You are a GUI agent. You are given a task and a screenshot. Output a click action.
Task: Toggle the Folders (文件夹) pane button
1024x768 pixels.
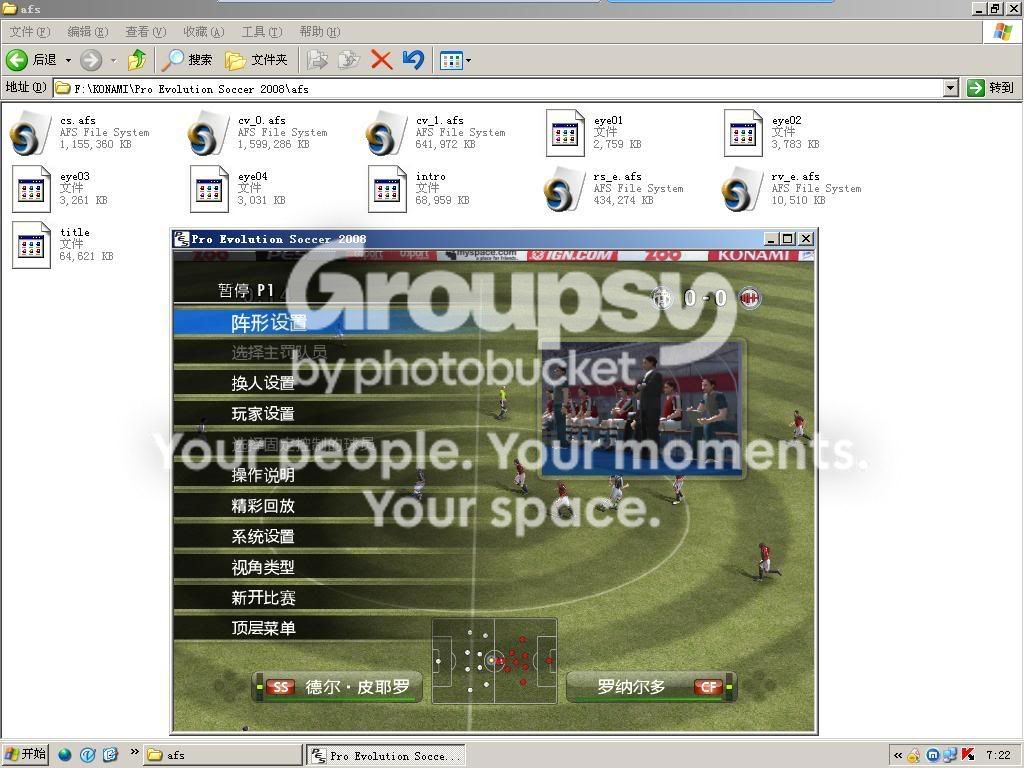[x=256, y=60]
